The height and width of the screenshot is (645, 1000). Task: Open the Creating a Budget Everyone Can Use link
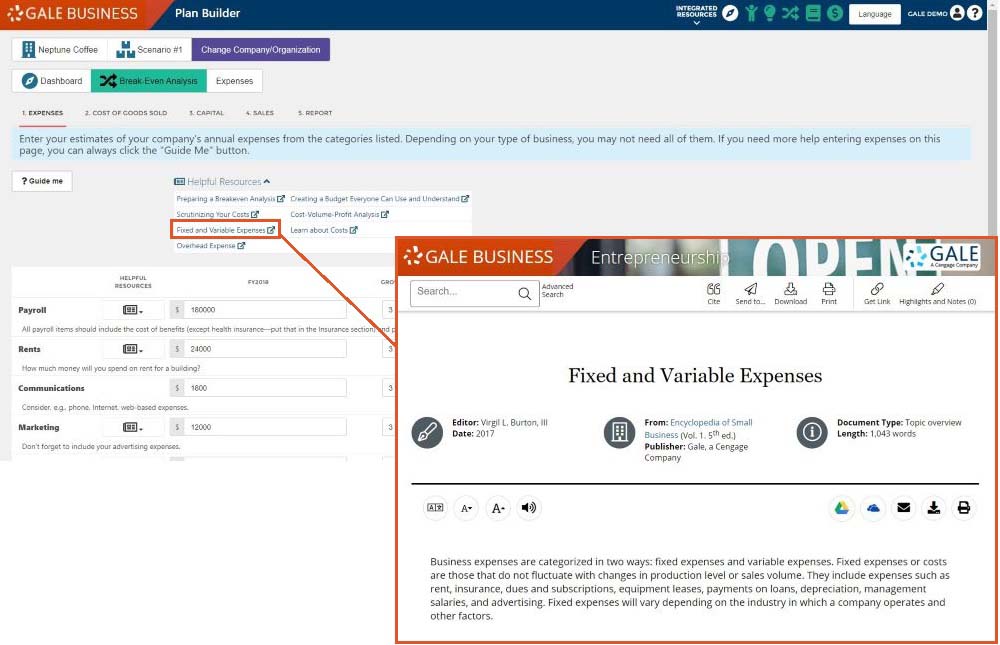[x=379, y=199]
